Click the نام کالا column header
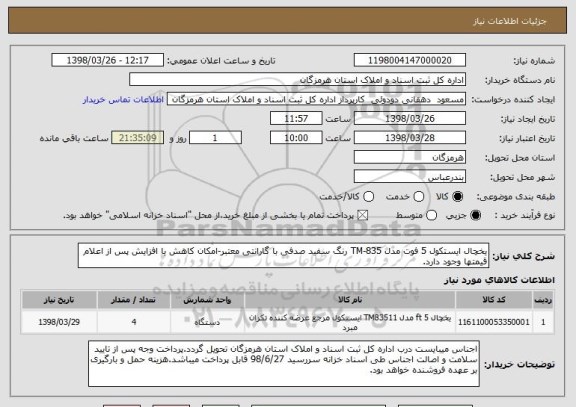 point(350,300)
